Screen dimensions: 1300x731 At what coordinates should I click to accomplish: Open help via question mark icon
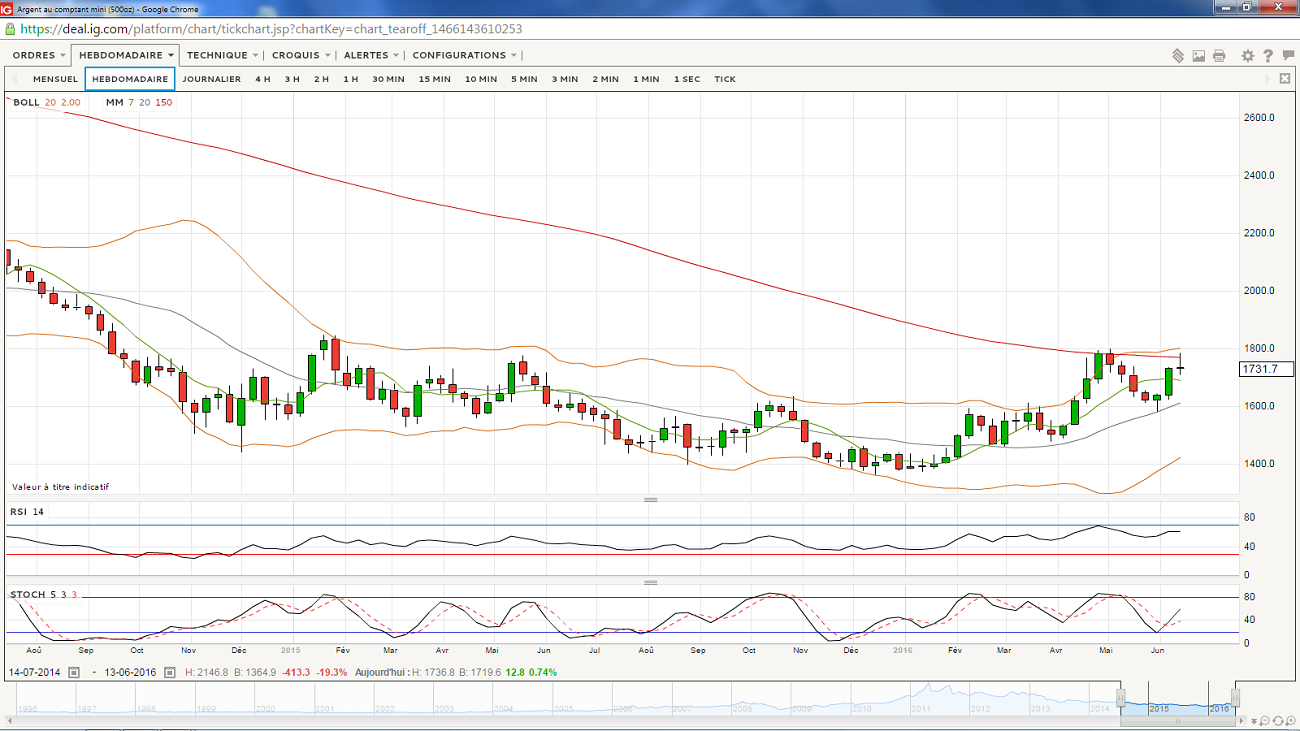pyautogui.click(x=1268, y=56)
